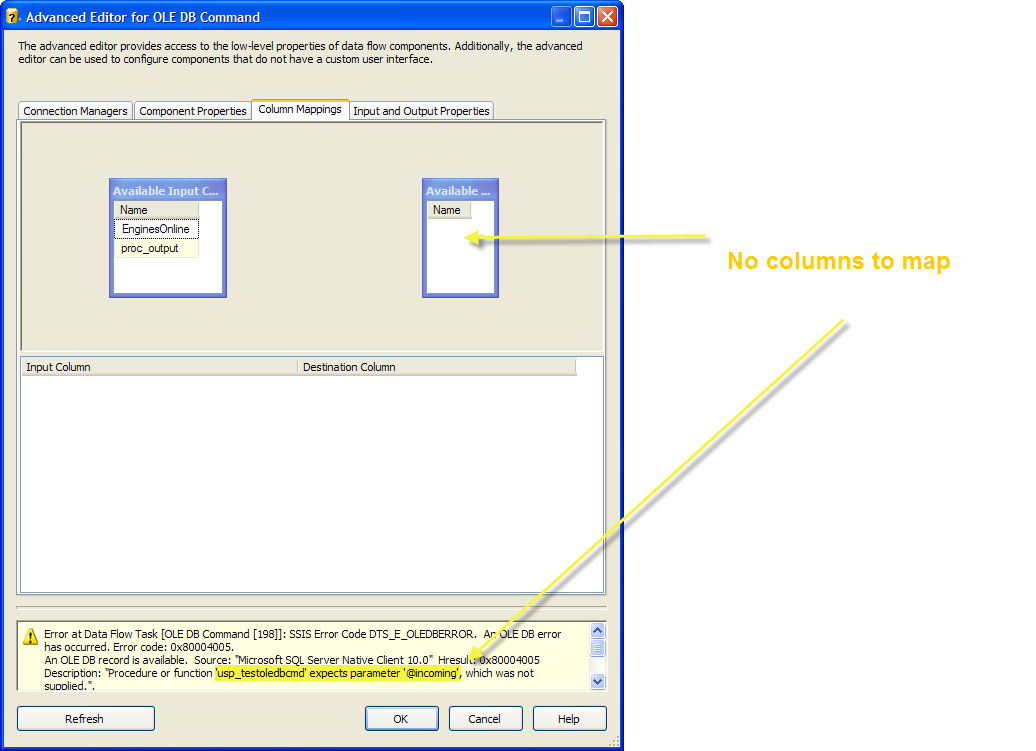Confirm with the OK button

[402, 719]
